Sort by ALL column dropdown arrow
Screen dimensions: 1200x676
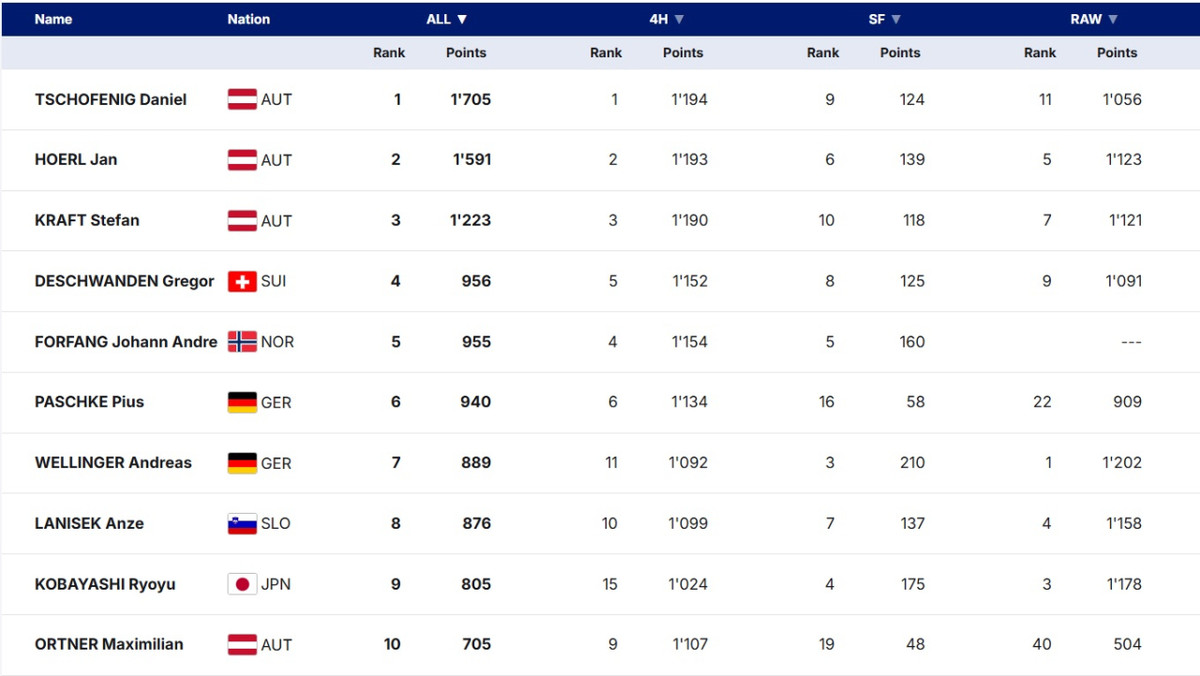pyautogui.click(x=462, y=19)
